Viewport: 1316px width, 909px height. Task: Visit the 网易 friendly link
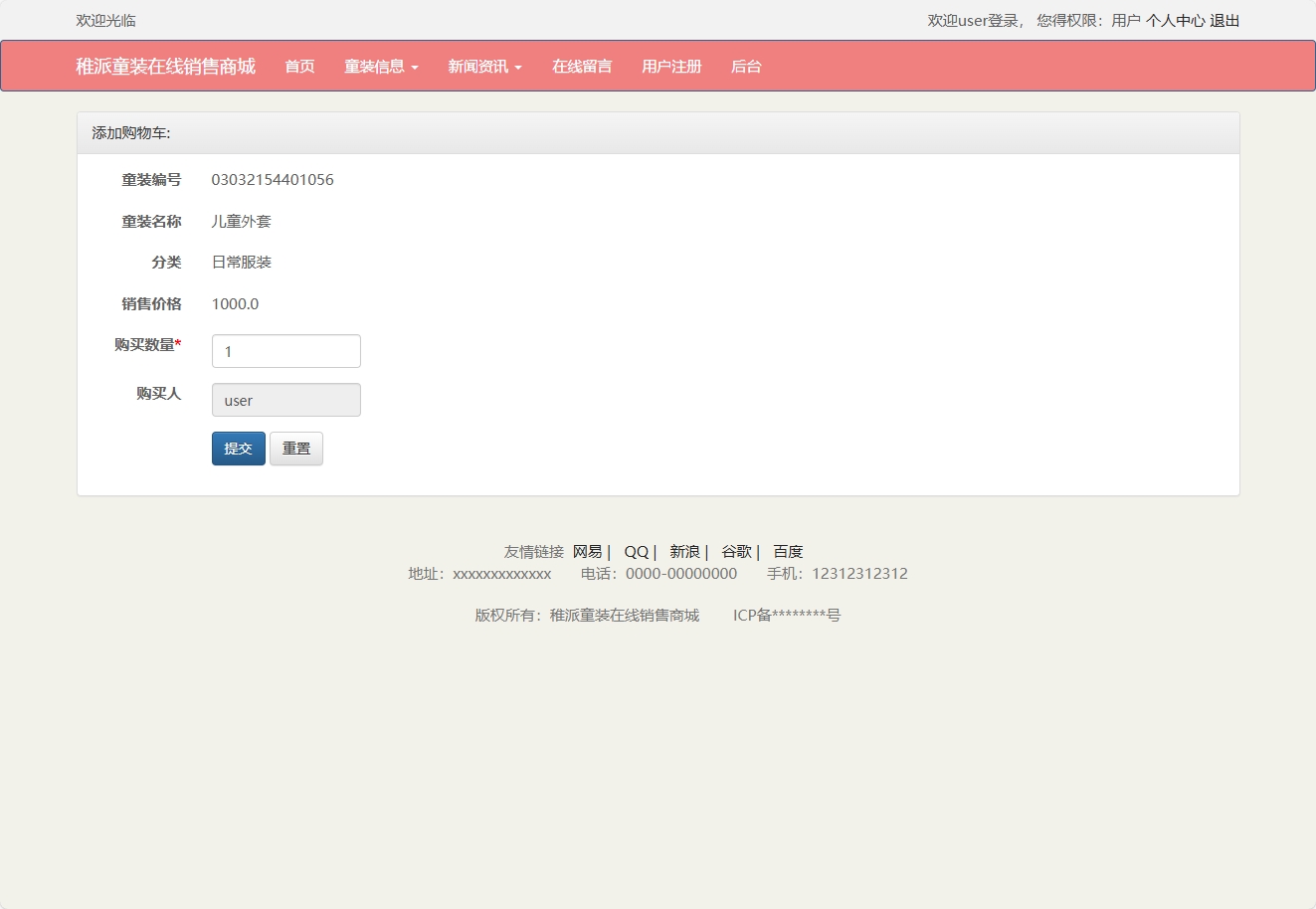pos(588,551)
